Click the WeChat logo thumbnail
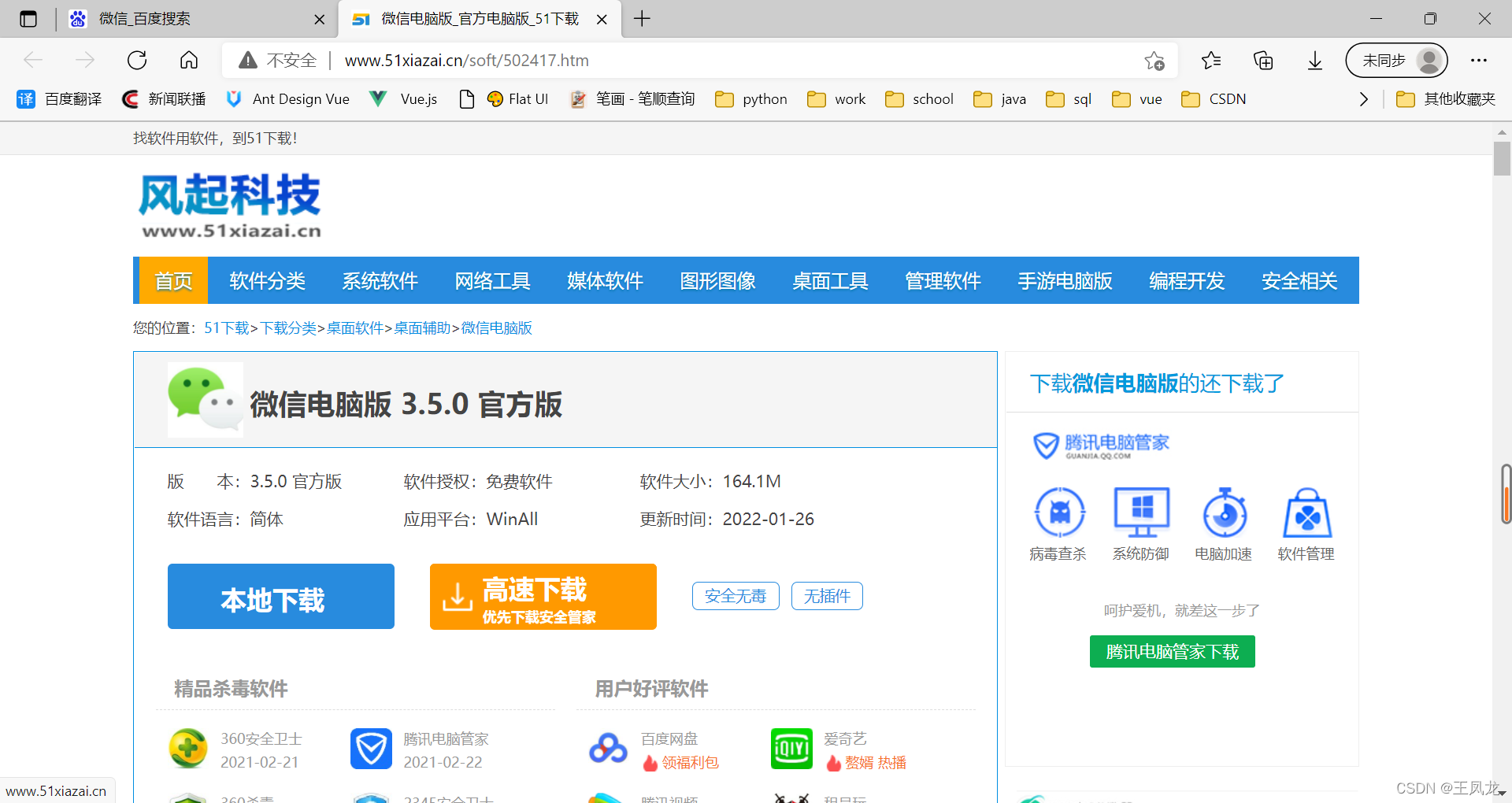Screen dimensions: 1512x803 click(206, 400)
